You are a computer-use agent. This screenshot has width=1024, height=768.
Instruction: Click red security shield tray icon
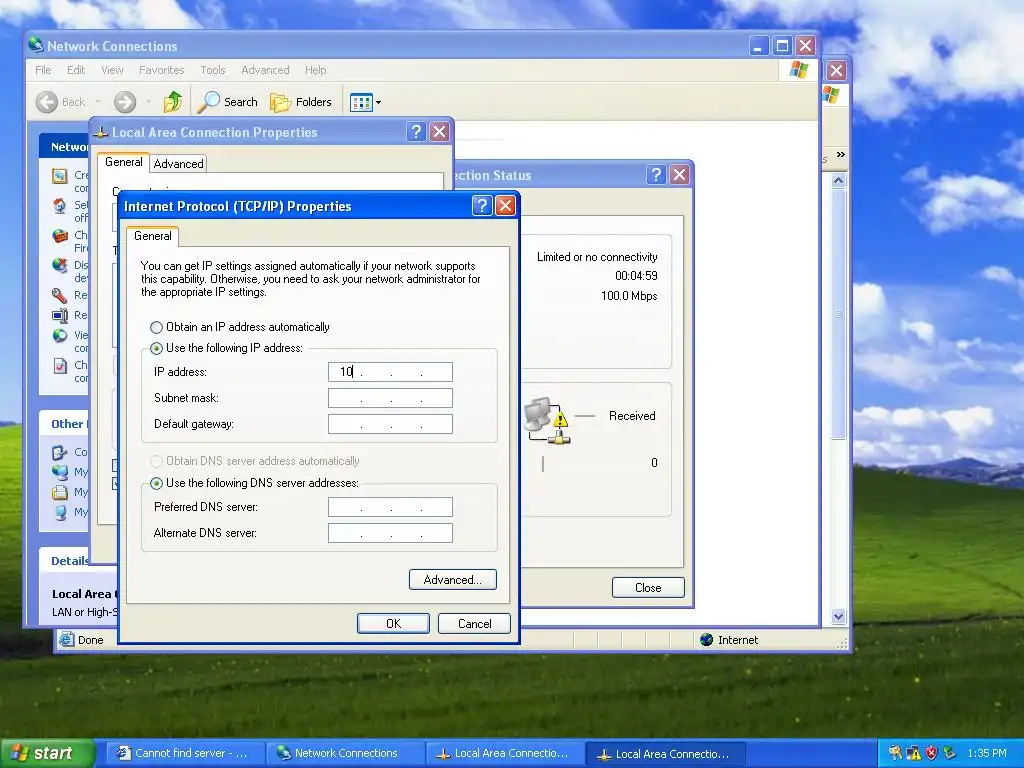(931, 753)
